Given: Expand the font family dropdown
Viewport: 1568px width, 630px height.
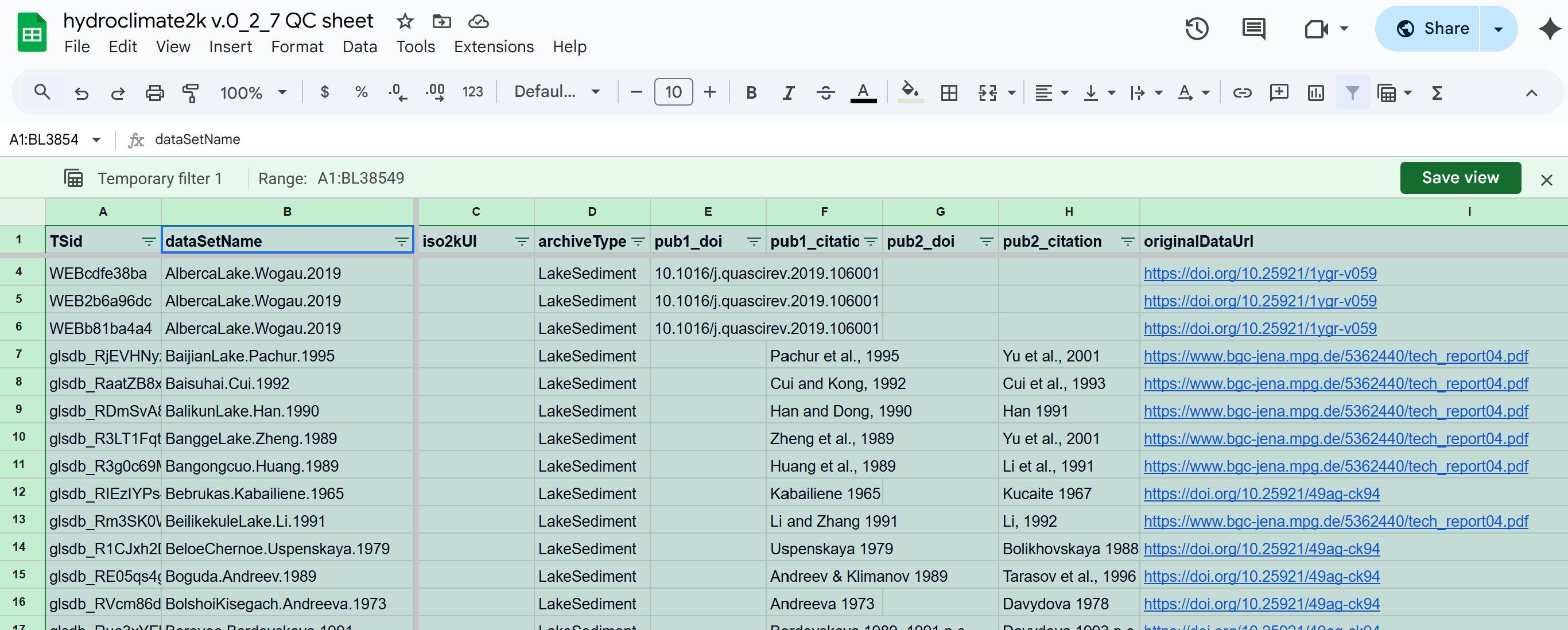Looking at the screenshot, I should point(557,92).
